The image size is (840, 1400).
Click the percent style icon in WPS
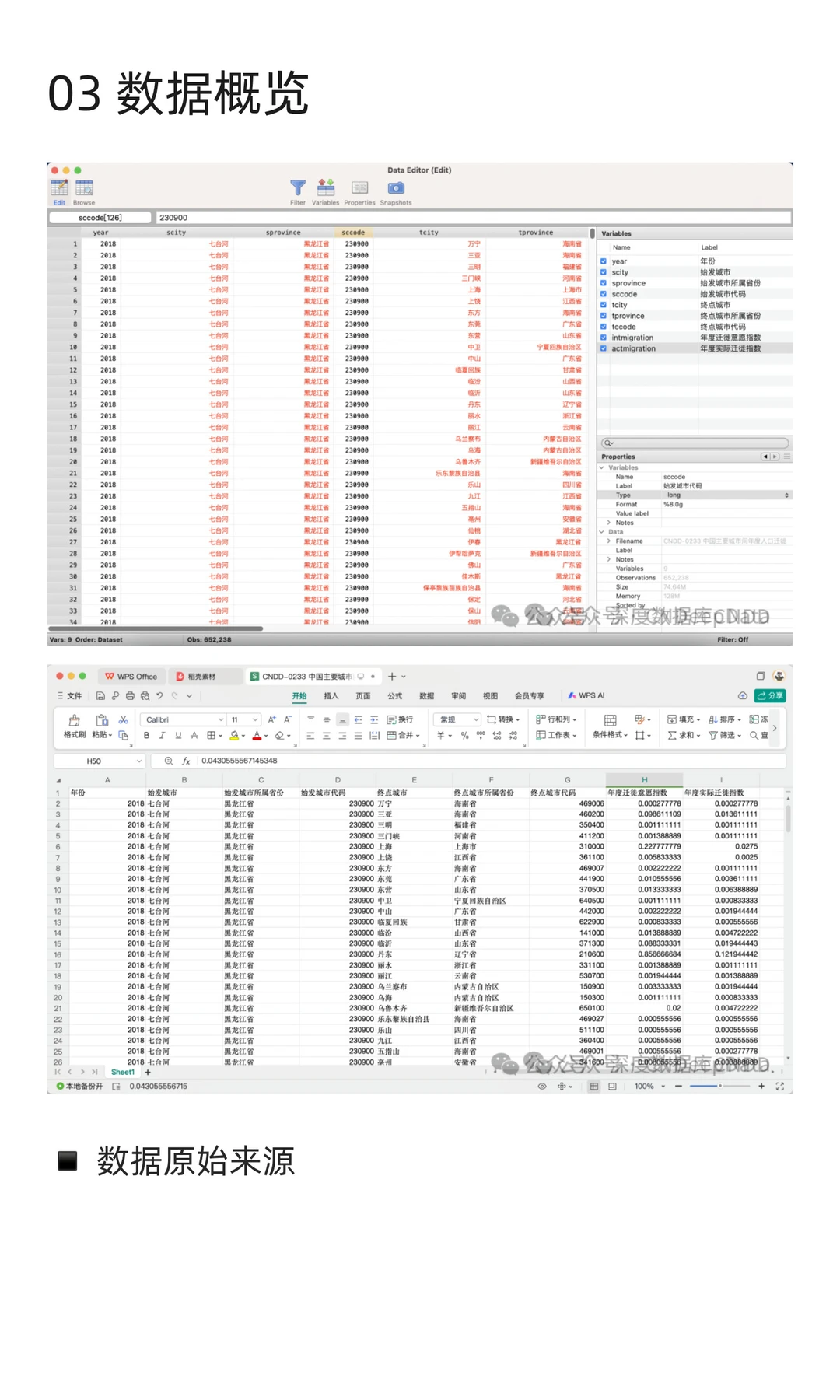pos(464,735)
